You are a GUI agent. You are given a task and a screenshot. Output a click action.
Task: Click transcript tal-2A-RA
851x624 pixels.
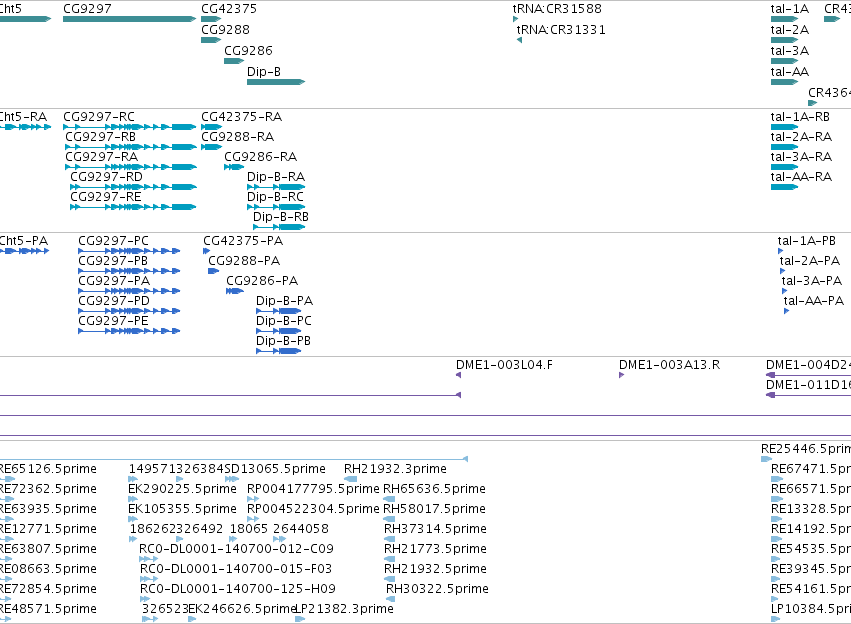click(x=784, y=147)
